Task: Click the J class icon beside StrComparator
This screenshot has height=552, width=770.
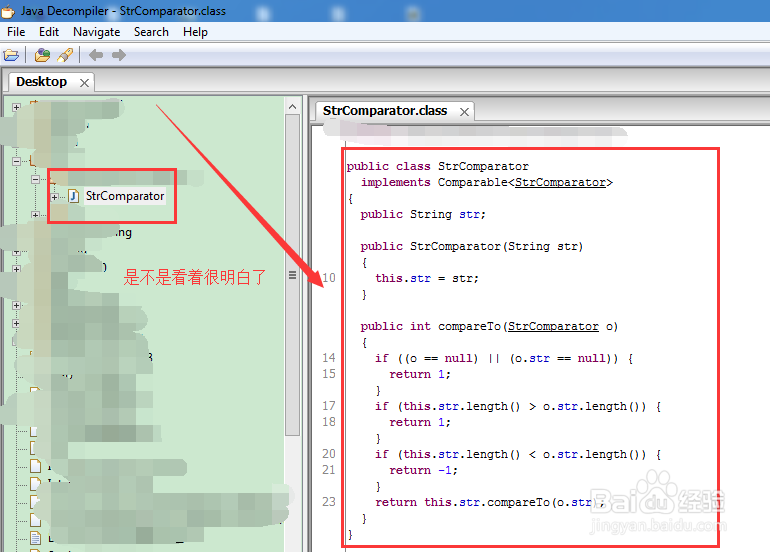Action: click(74, 196)
